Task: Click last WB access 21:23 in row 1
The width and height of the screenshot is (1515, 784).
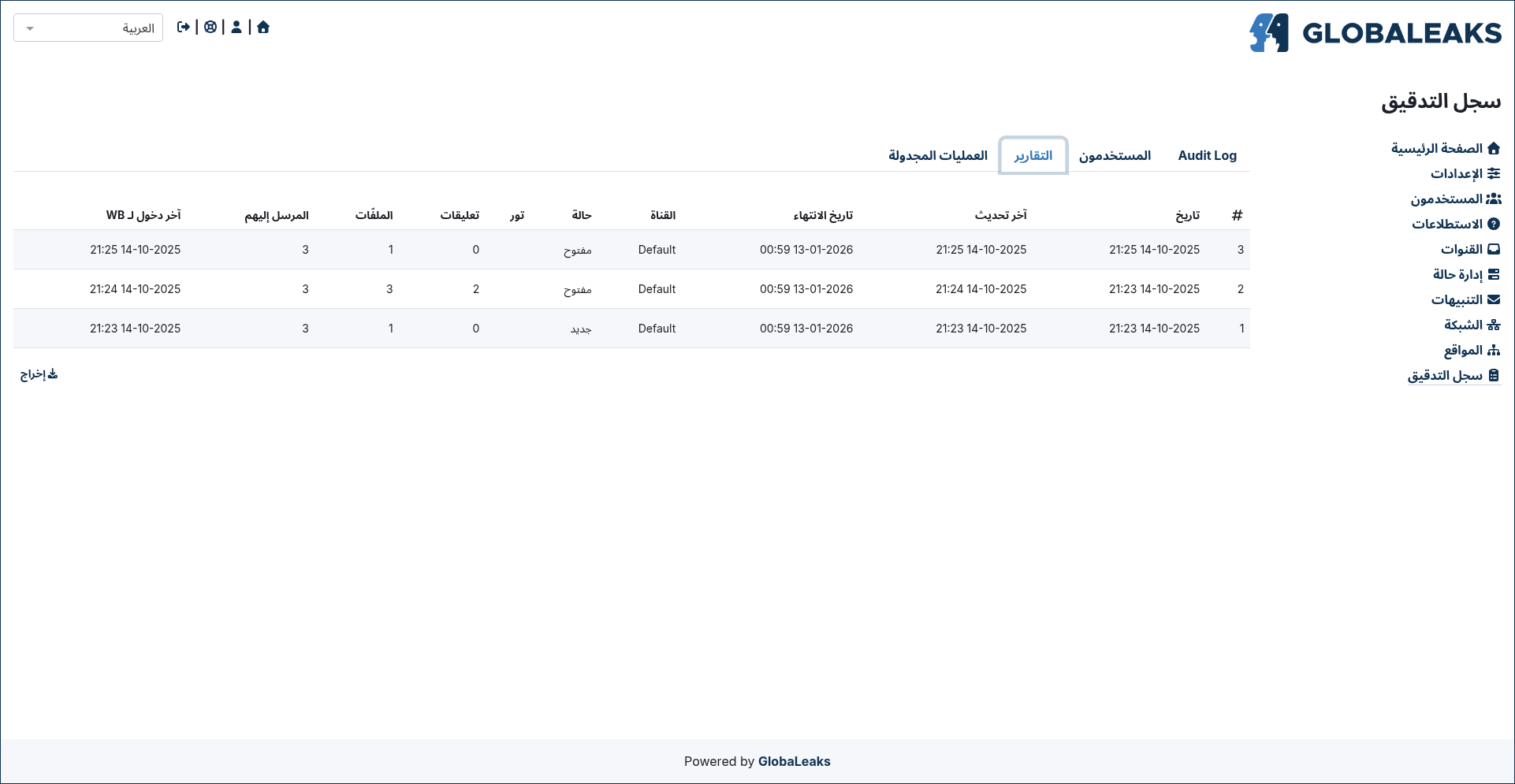Action: (x=135, y=329)
